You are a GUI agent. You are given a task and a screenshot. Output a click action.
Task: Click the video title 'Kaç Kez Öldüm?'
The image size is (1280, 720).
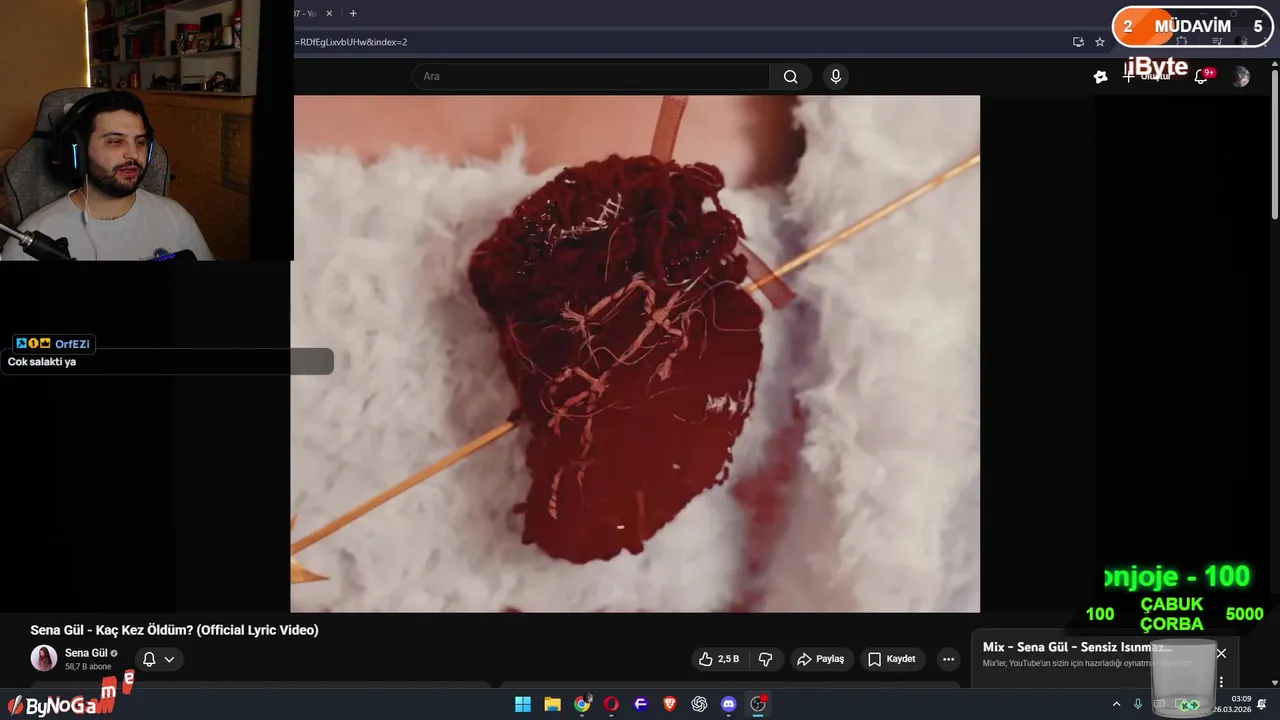pos(174,630)
